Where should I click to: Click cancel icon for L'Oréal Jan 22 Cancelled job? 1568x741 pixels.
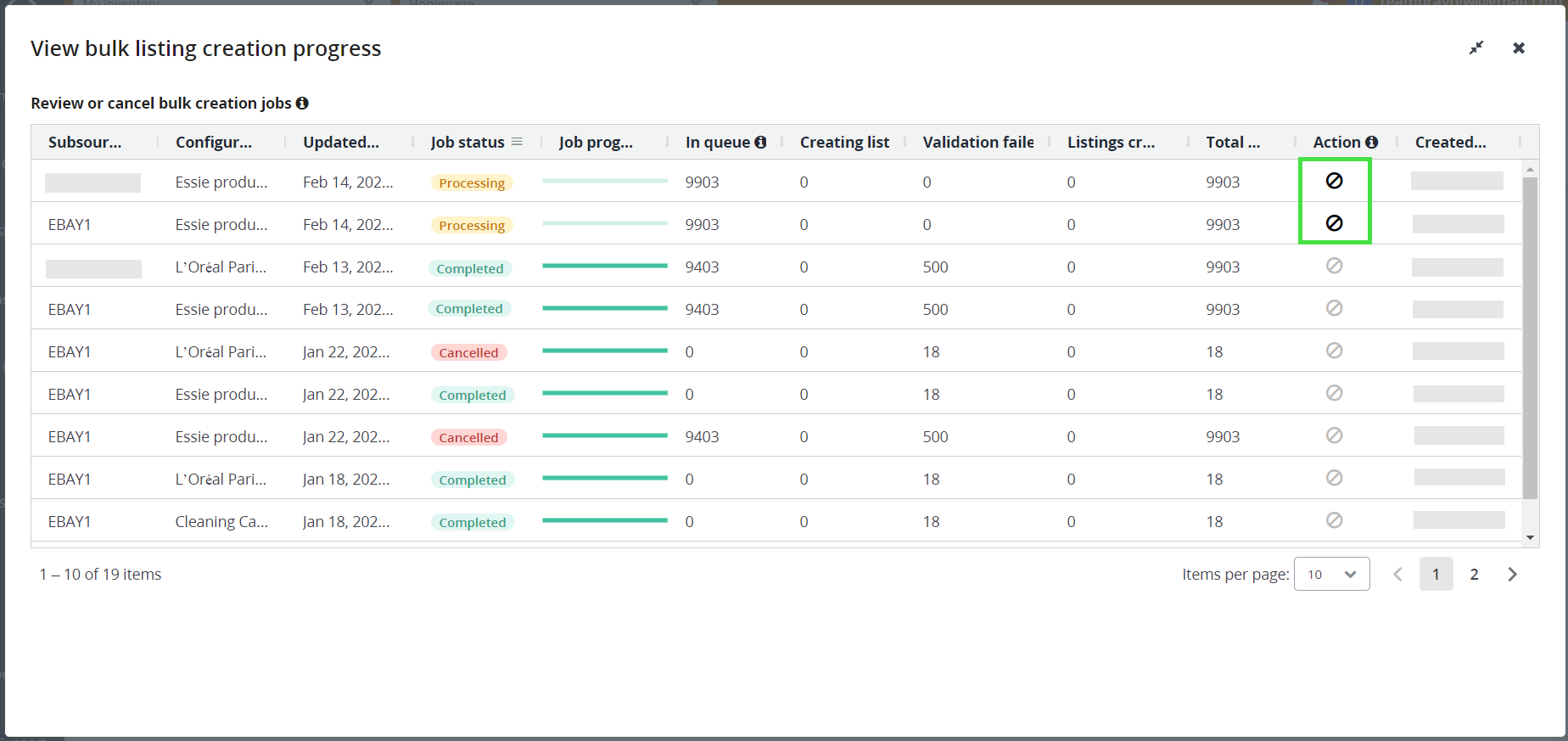[1334, 351]
